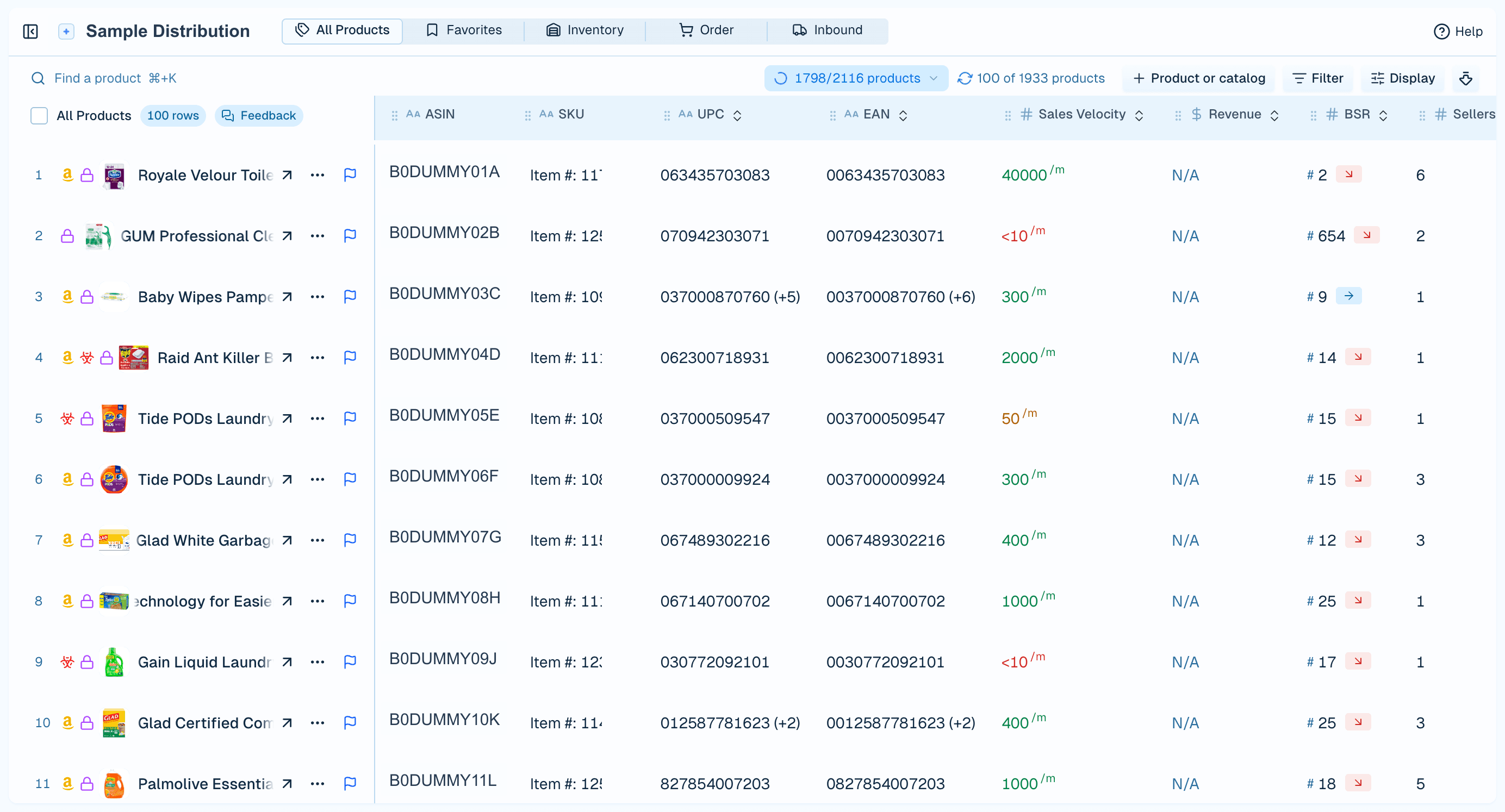This screenshot has height=812, width=1505.
Task: Click EAN cell 0067489302216
Action: pos(886,540)
